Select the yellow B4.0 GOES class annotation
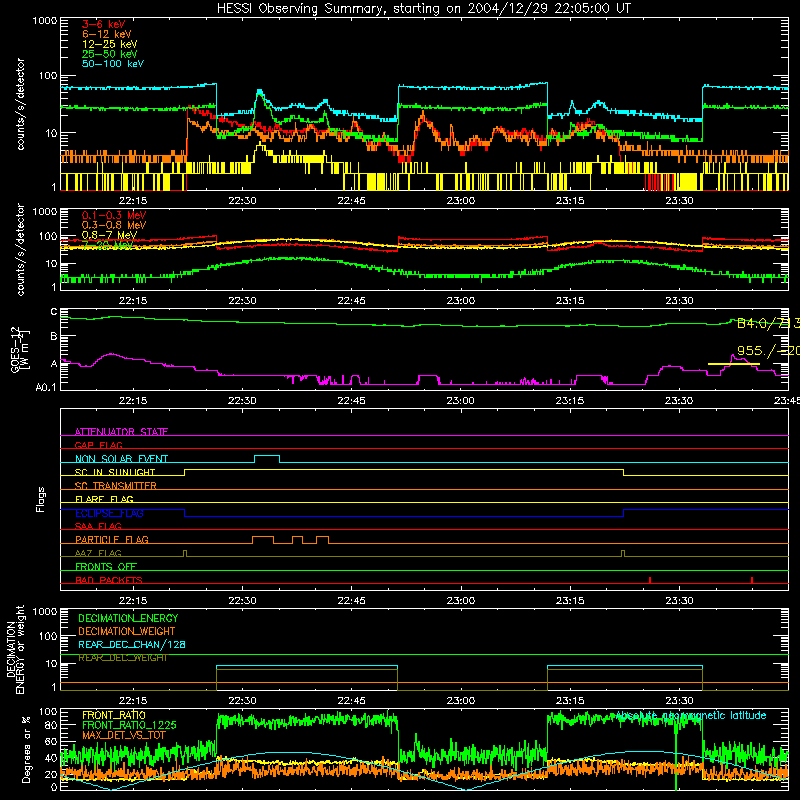 (768, 323)
